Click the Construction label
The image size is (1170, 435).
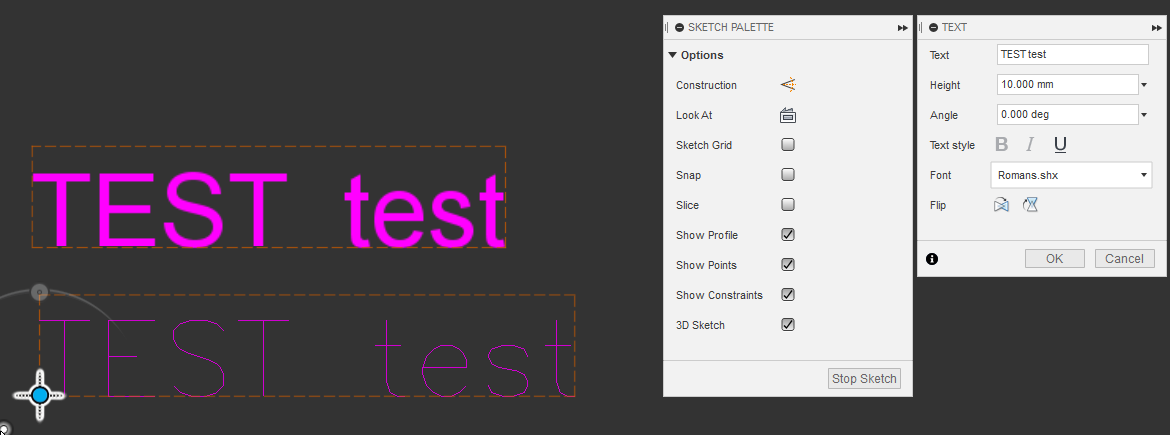pyautogui.click(x=706, y=85)
